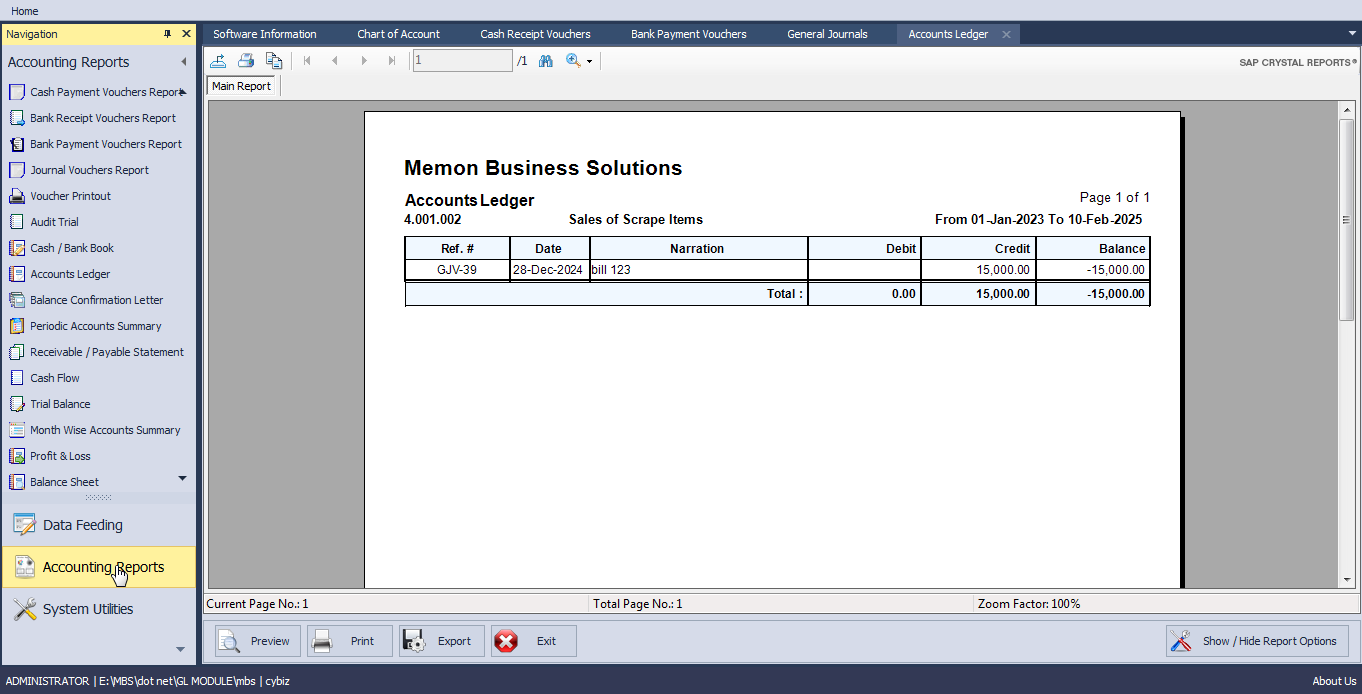
Task: Click the Print button at the bottom
Action: point(349,641)
